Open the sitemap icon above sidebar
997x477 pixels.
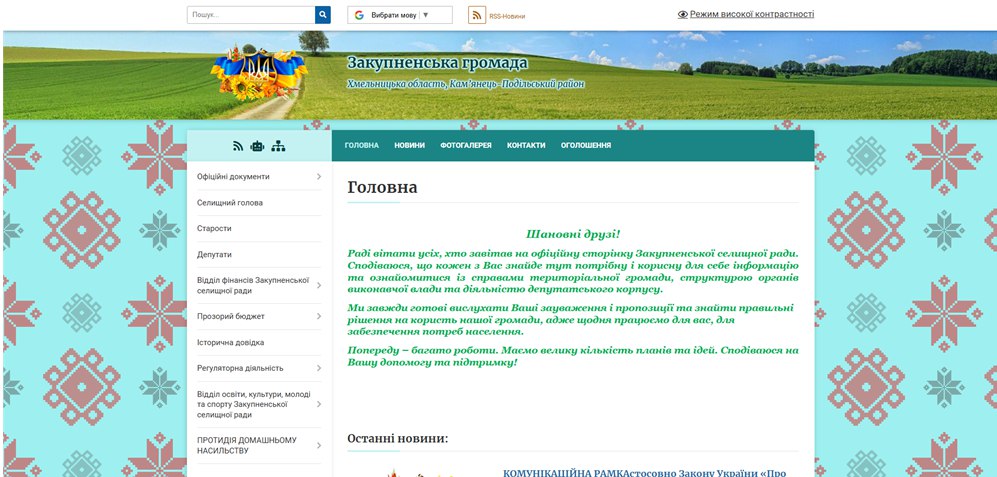tap(278, 146)
